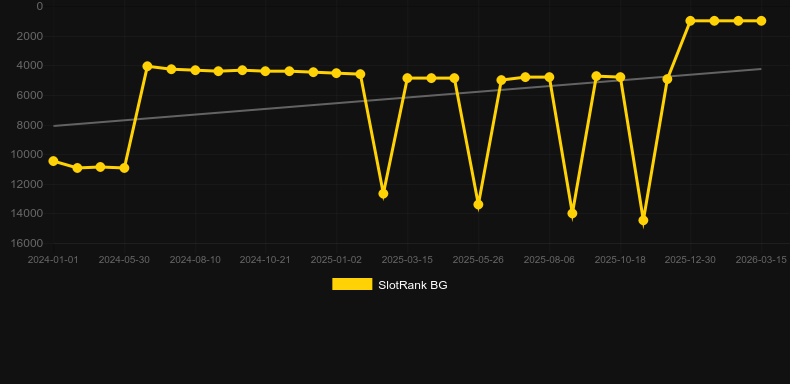Toggle the SlotRank BG legend series

tap(389, 285)
